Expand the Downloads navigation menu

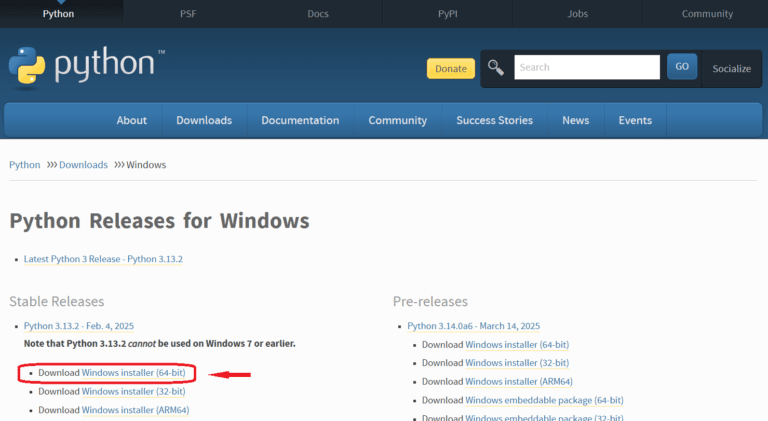point(204,120)
